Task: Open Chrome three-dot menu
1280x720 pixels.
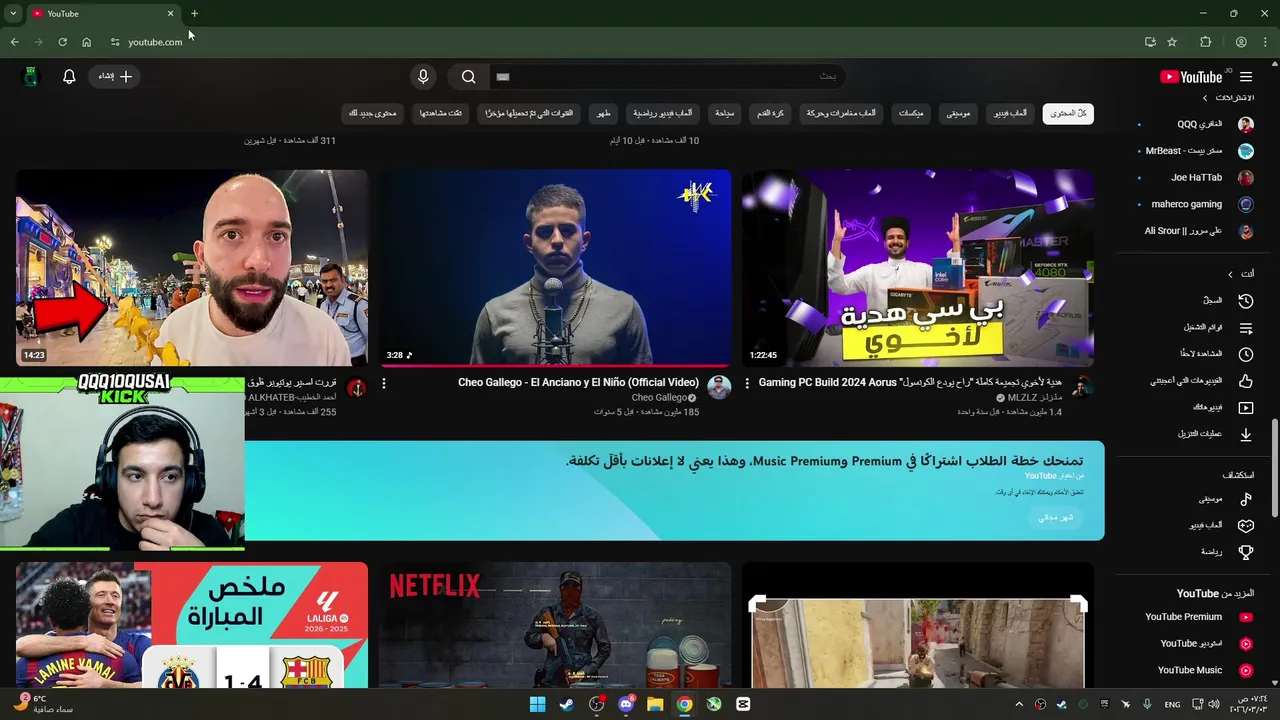Action: pyautogui.click(x=1266, y=42)
